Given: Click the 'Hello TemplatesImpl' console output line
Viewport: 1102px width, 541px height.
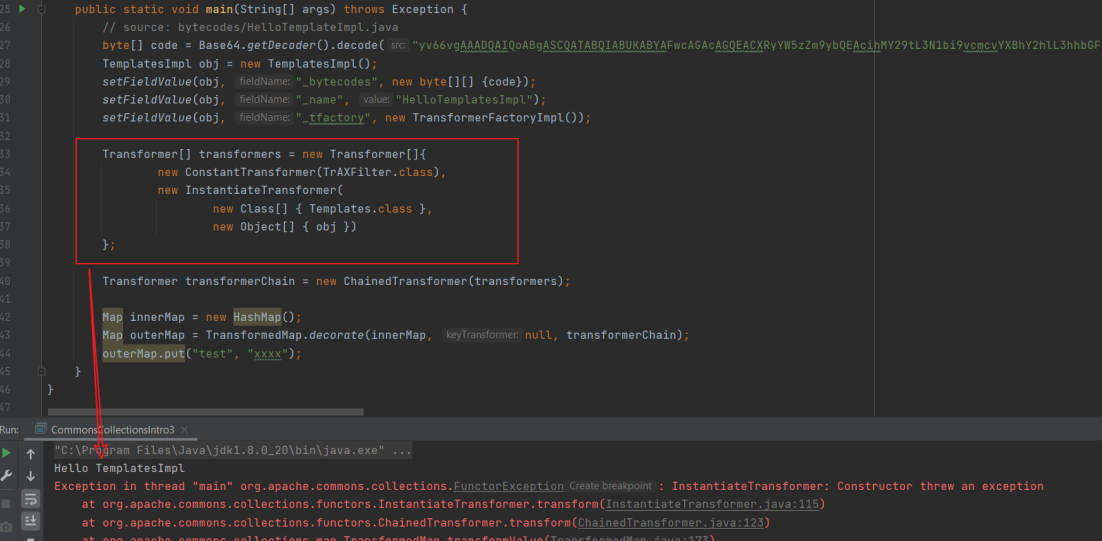Looking at the screenshot, I should tap(119, 468).
